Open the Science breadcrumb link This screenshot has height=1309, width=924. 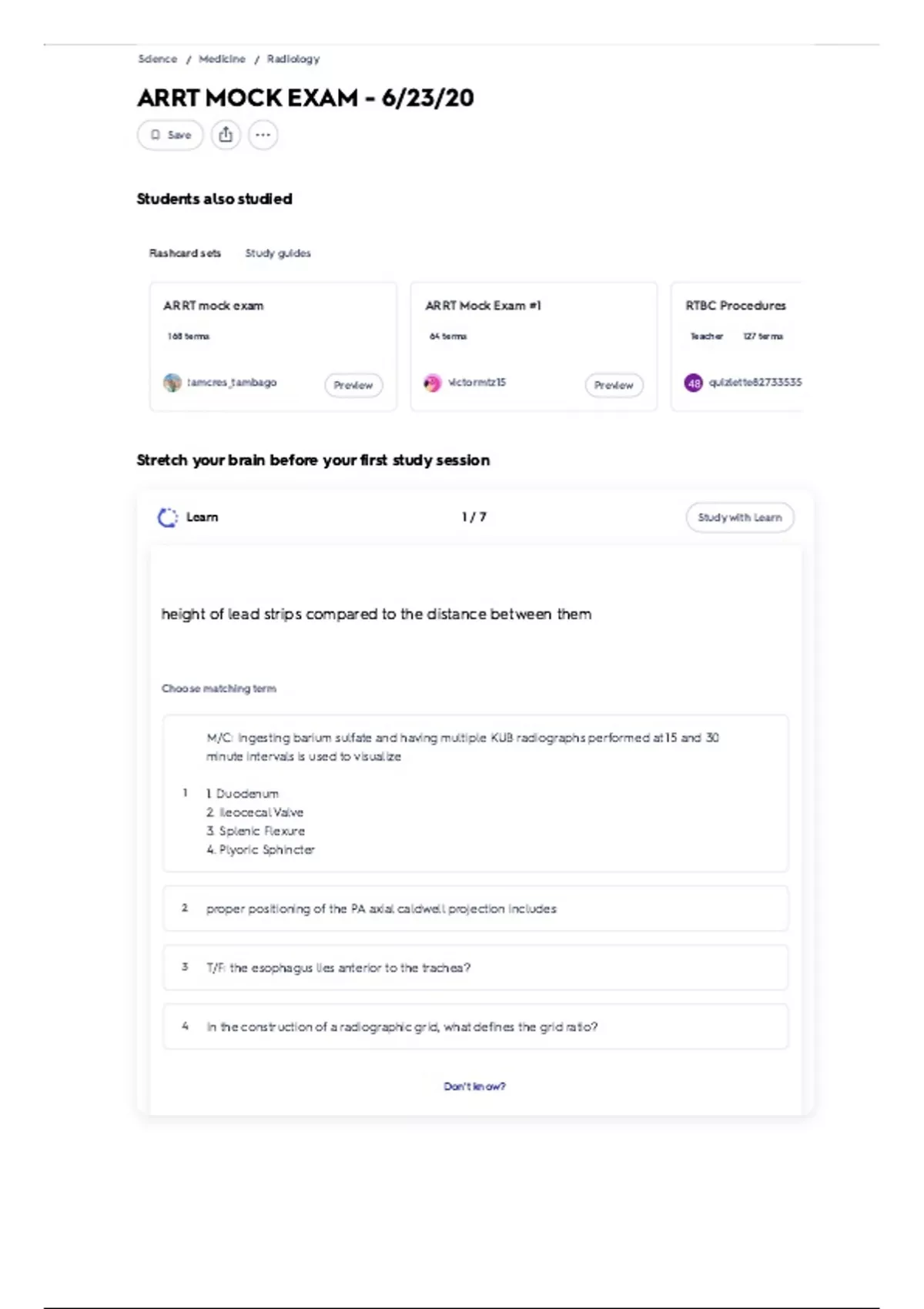tap(158, 59)
